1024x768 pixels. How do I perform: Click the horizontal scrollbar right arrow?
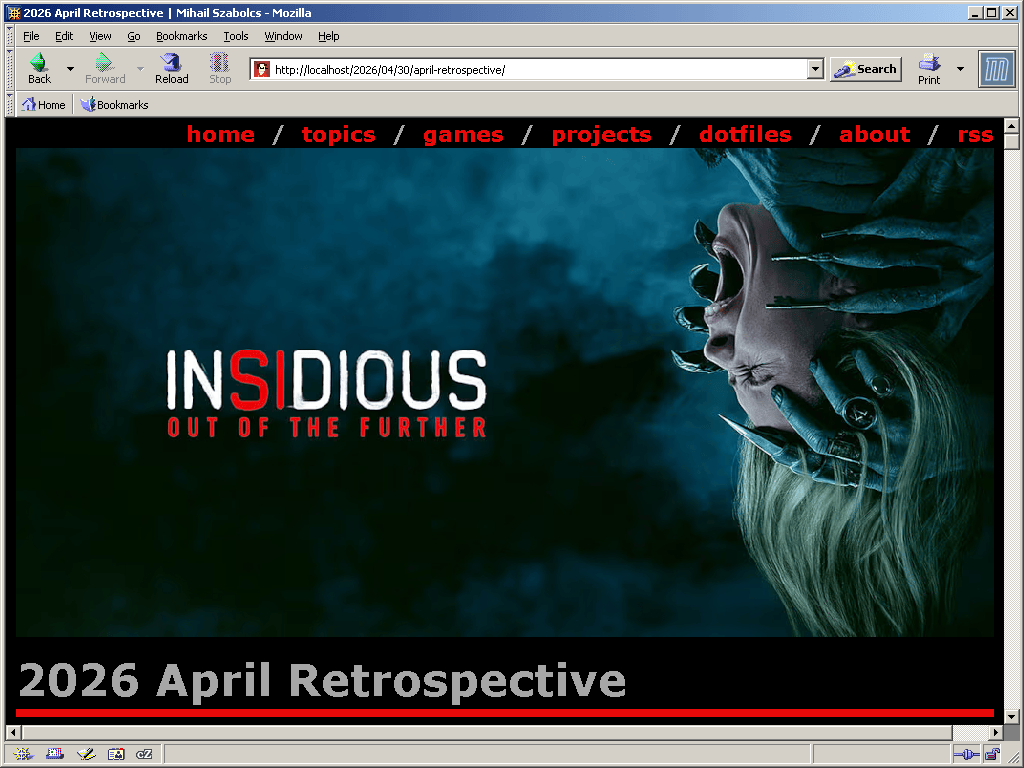click(x=995, y=732)
